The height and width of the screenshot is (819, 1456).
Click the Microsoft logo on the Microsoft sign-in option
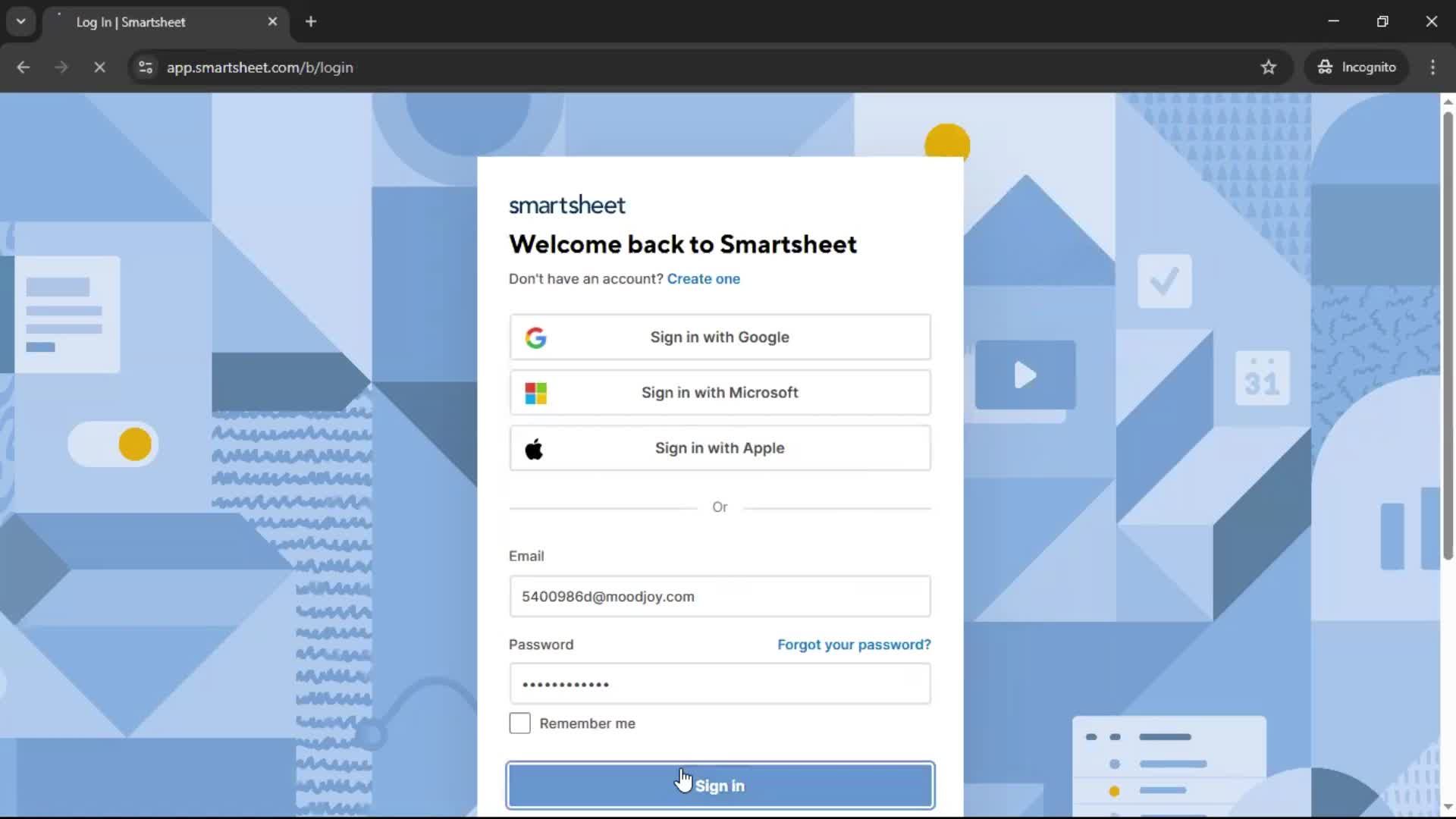[535, 393]
